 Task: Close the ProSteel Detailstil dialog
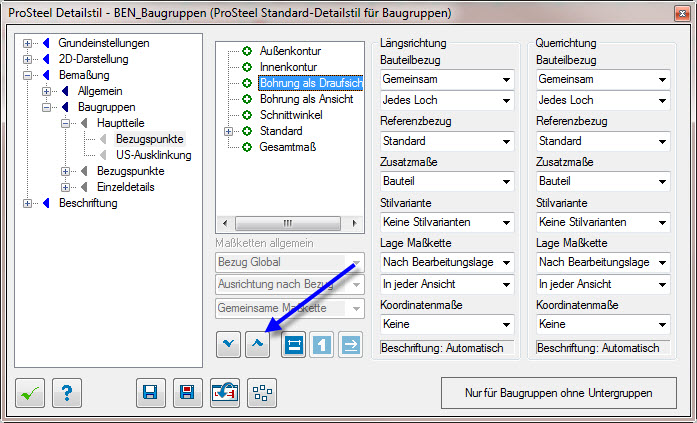point(682,14)
